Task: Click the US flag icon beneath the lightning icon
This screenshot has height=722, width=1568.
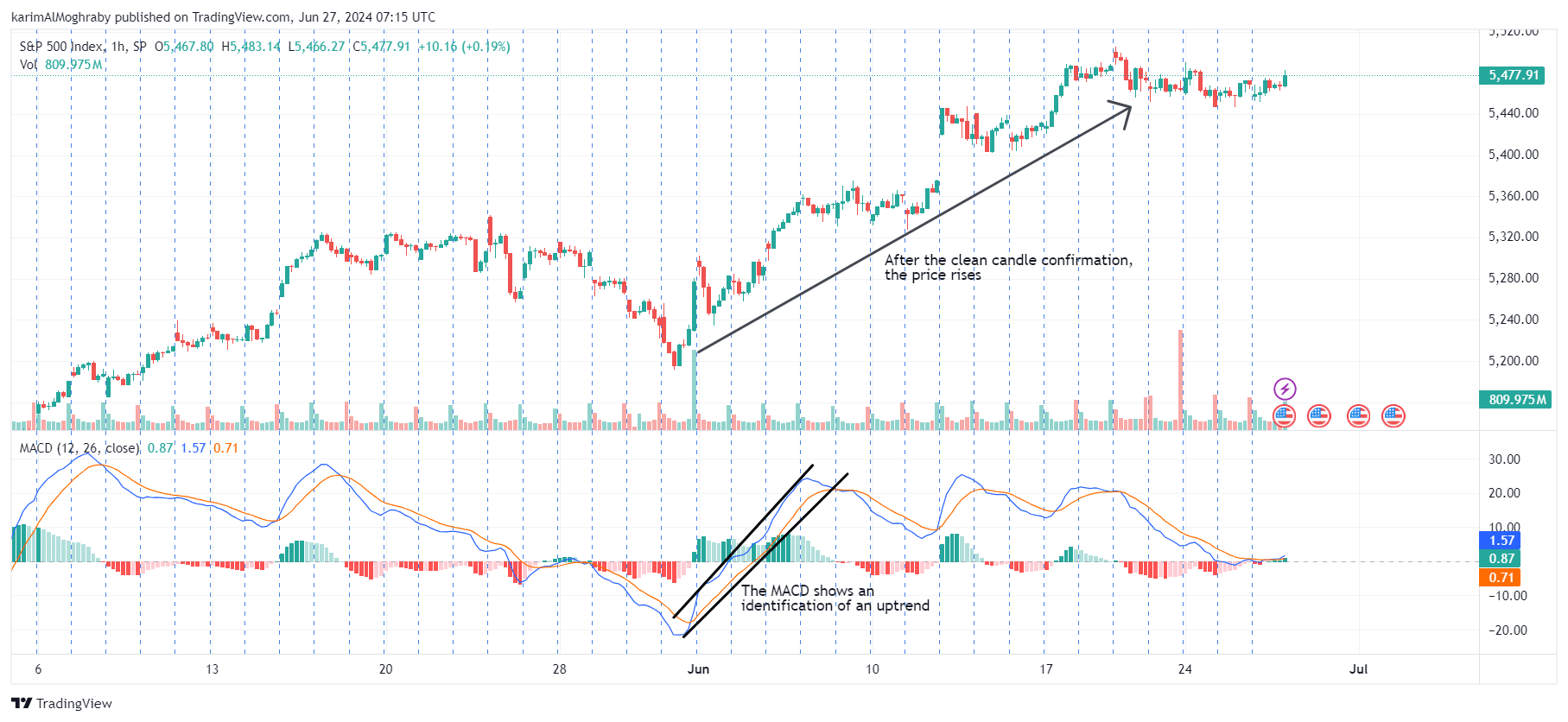Action: (1285, 416)
